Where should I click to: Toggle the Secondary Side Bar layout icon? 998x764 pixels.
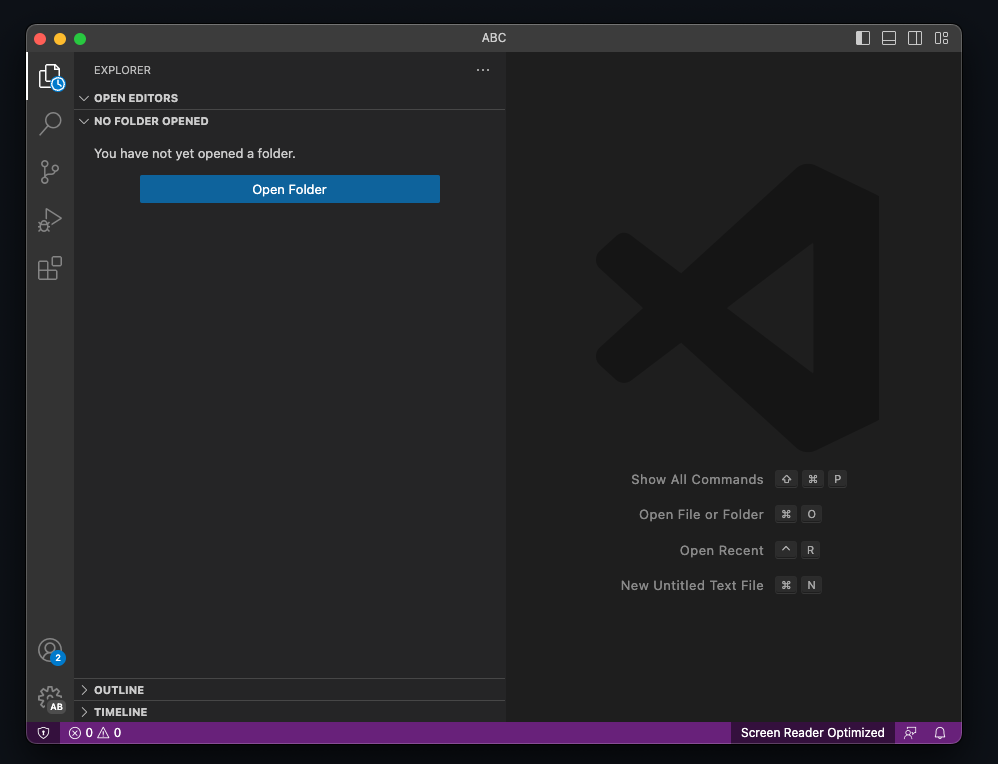coord(915,38)
